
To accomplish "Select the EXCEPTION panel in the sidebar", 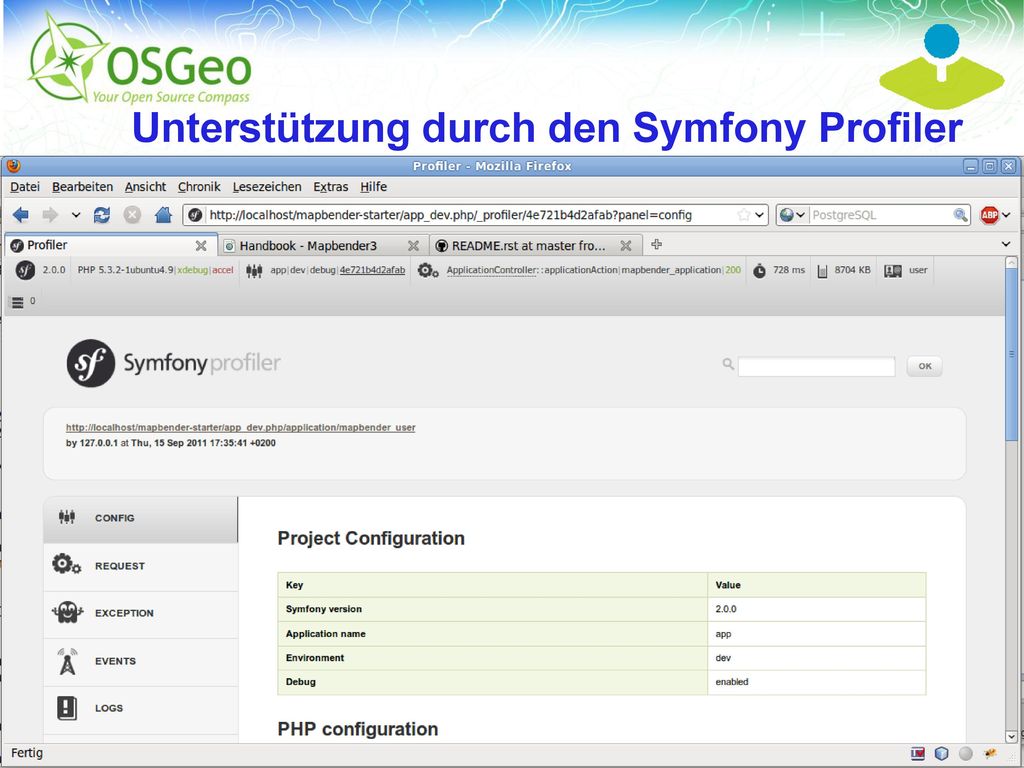I will [140, 613].
